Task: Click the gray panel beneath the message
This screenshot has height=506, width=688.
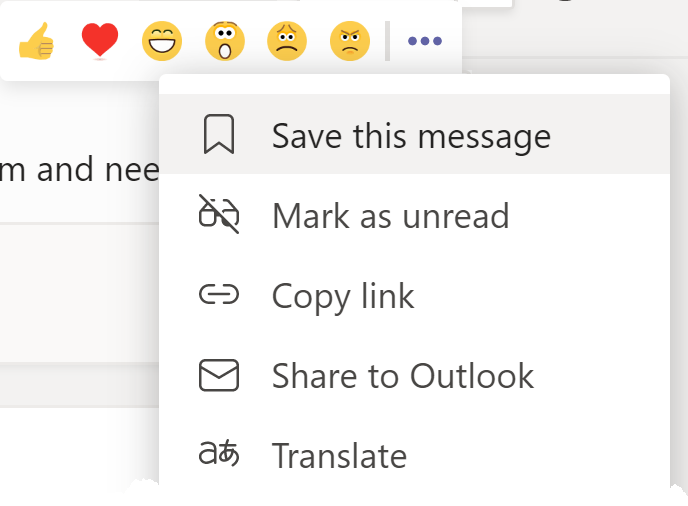Action: point(79,293)
